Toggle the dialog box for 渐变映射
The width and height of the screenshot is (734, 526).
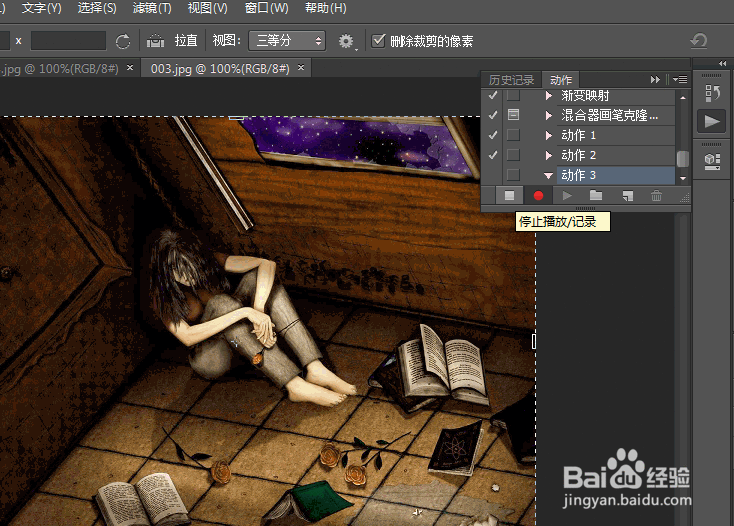point(514,95)
